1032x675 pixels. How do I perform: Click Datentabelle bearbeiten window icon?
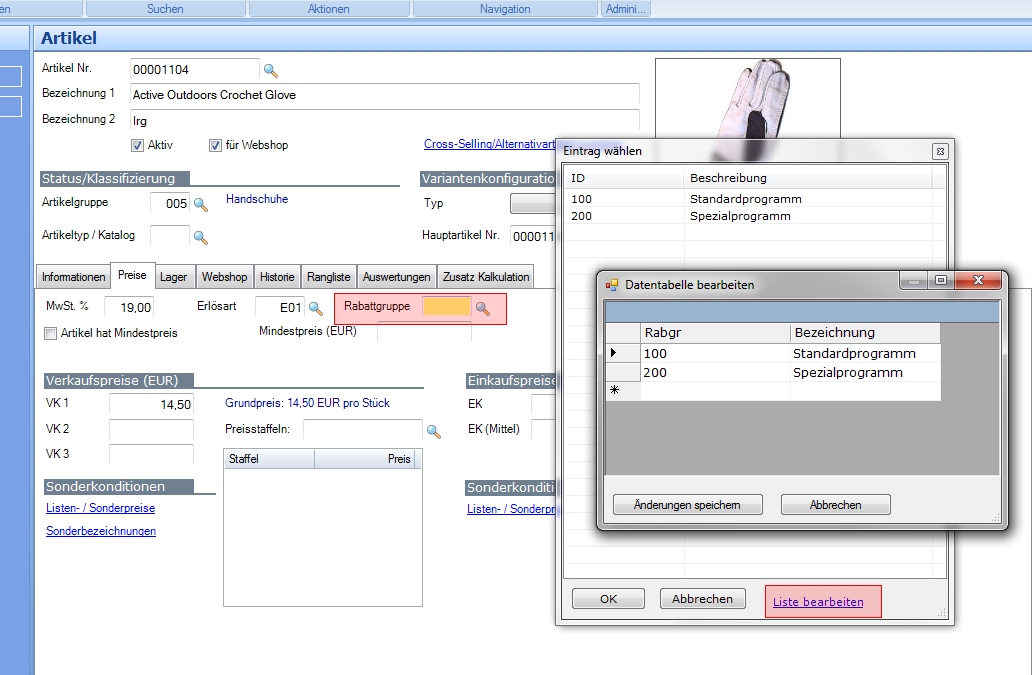[612, 284]
